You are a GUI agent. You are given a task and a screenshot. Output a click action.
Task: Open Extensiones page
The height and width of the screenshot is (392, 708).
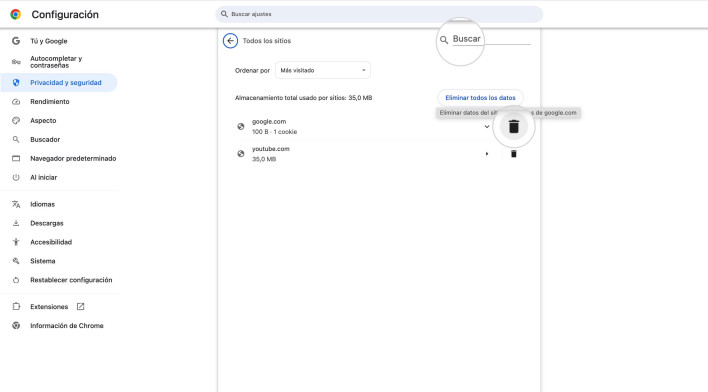(49, 307)
